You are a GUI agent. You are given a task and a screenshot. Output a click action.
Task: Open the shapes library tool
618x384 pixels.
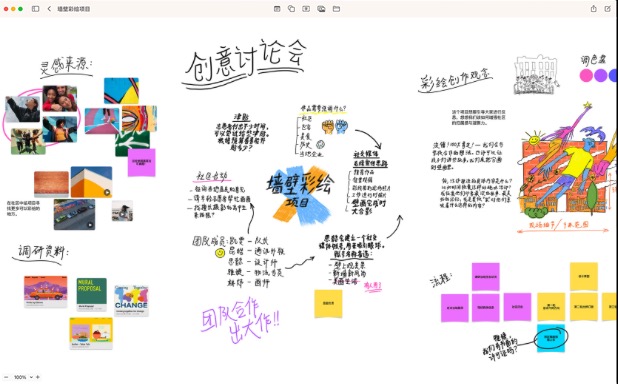pyautogui.click(x=292, y=9)
